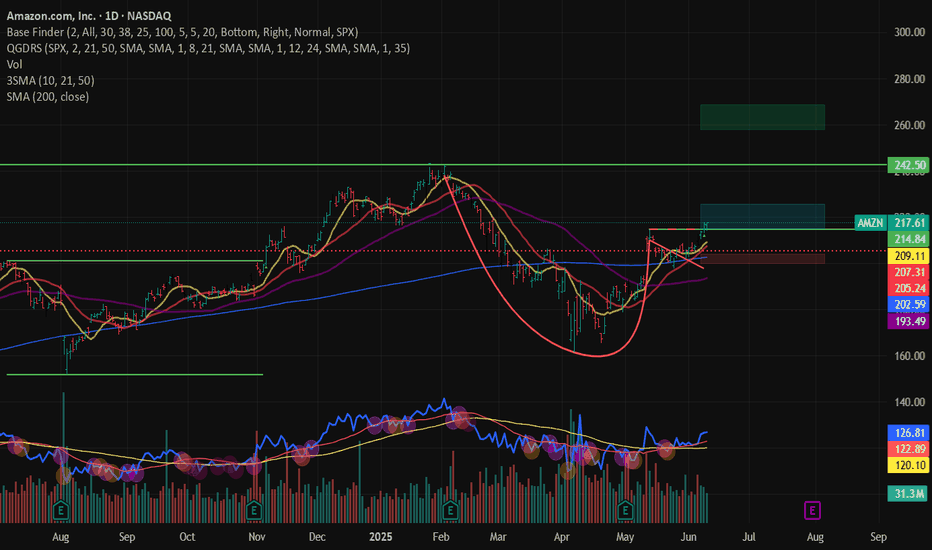Click the Nov label on time axis
The width and height of the screenshot is (932, 550).
tap(256, 537)
